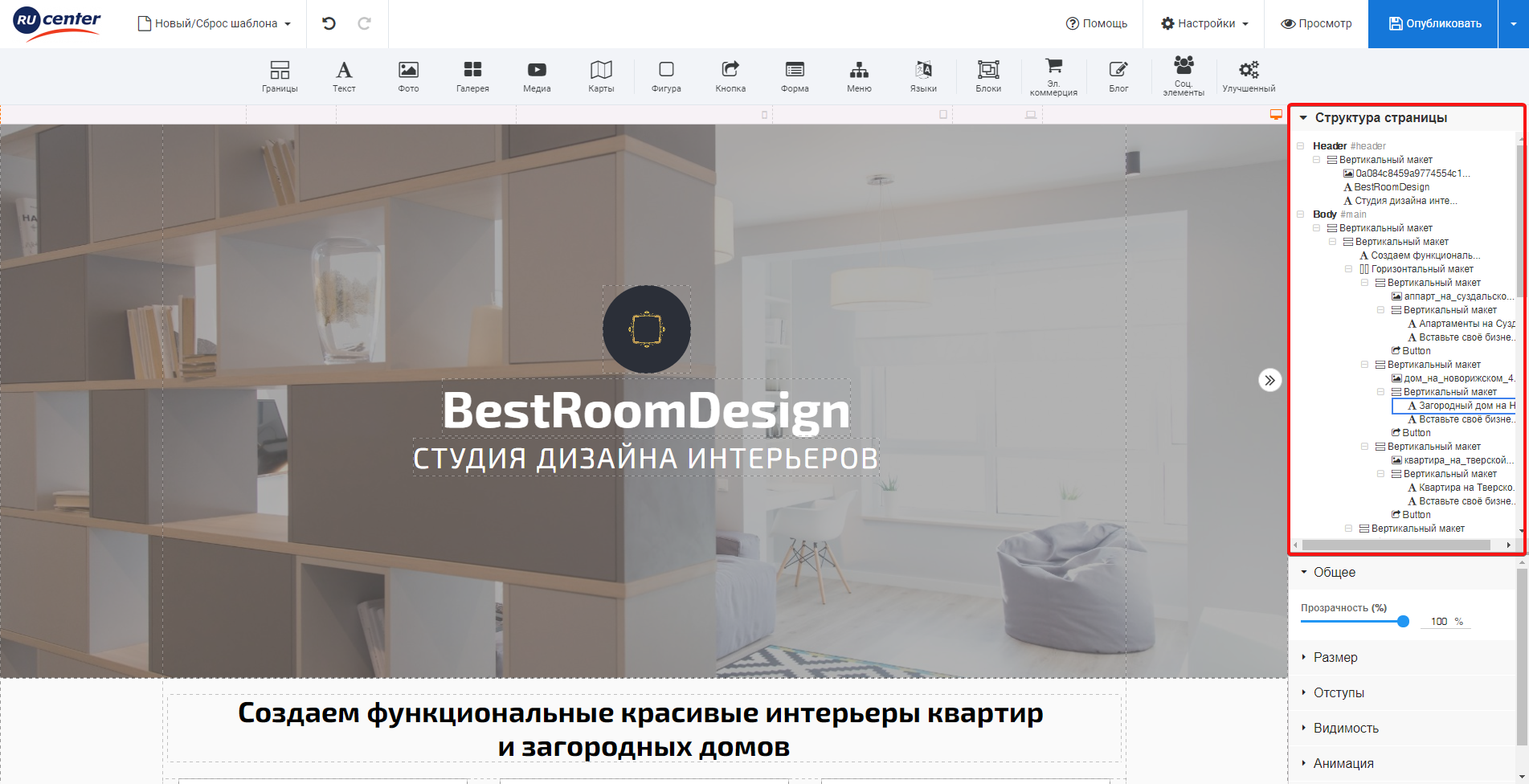Click Просмотр preview button
The image size is (1529, 784).
point(1316,23)
